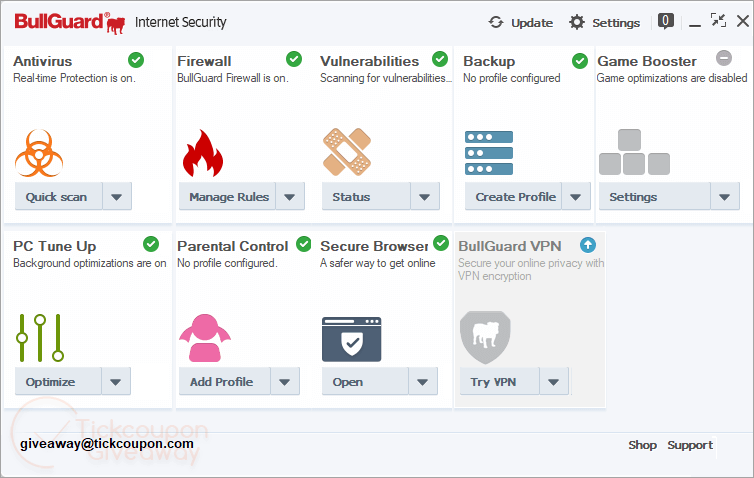Viewport: 754px width, 478px height.
Task: Expand the Secure Browser Open dropdown arrow
Action: pos(423,382)
